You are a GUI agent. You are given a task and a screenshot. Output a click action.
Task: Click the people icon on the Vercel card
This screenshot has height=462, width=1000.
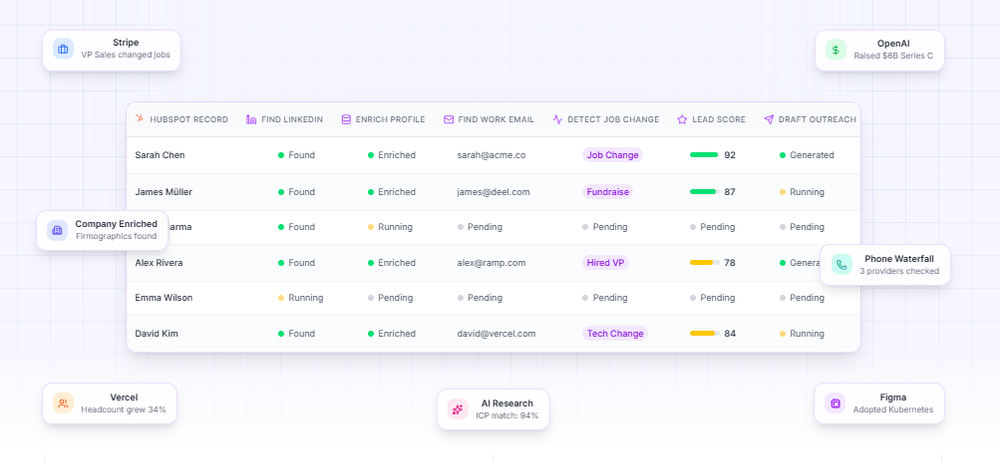click(x=63, y=403)
